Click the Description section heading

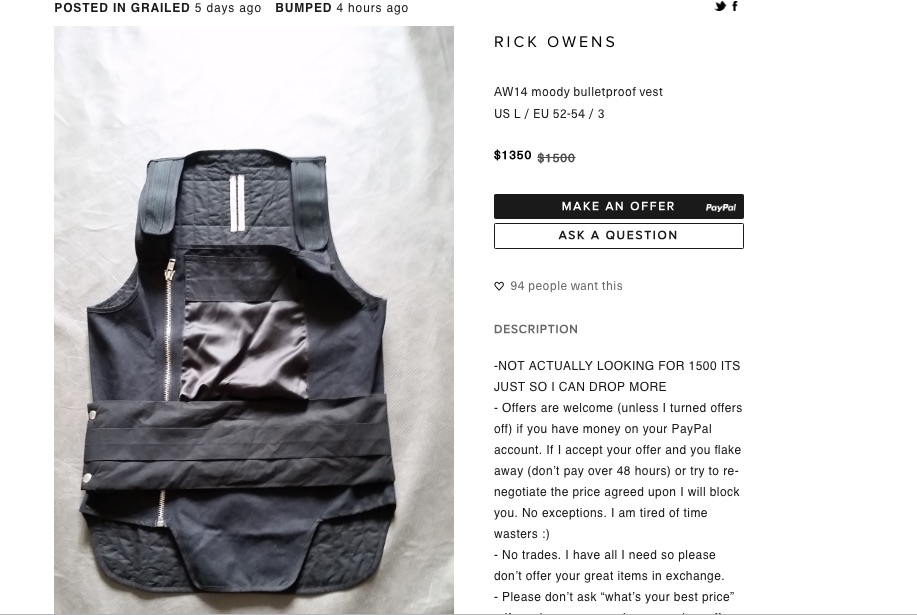(x=536, y=329)
